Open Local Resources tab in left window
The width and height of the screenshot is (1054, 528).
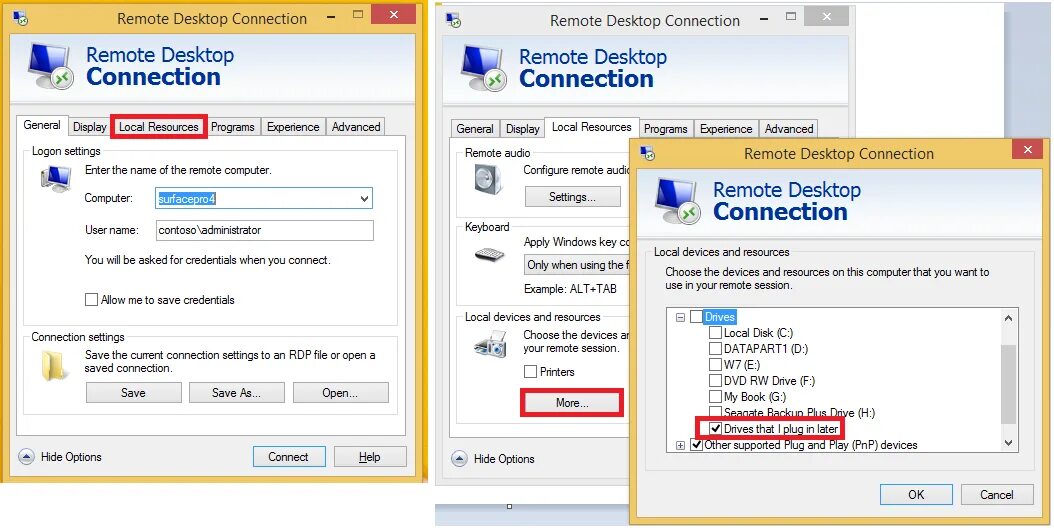(x=159, y=126)
